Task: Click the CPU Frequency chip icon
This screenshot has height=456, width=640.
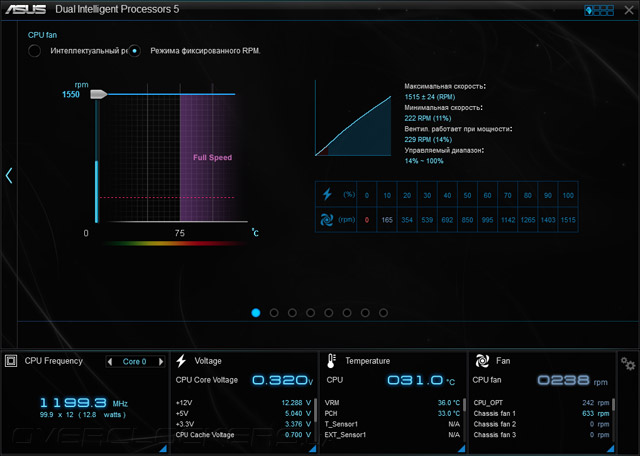Action: pyautogui.click(x=11, y=361)
